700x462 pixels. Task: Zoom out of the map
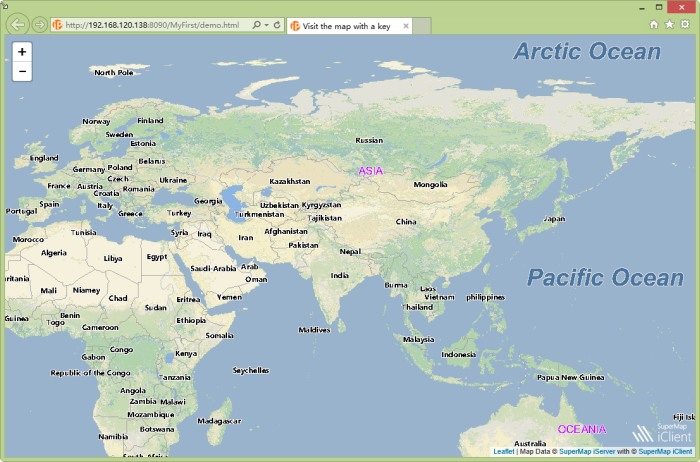tap(22, 71)
